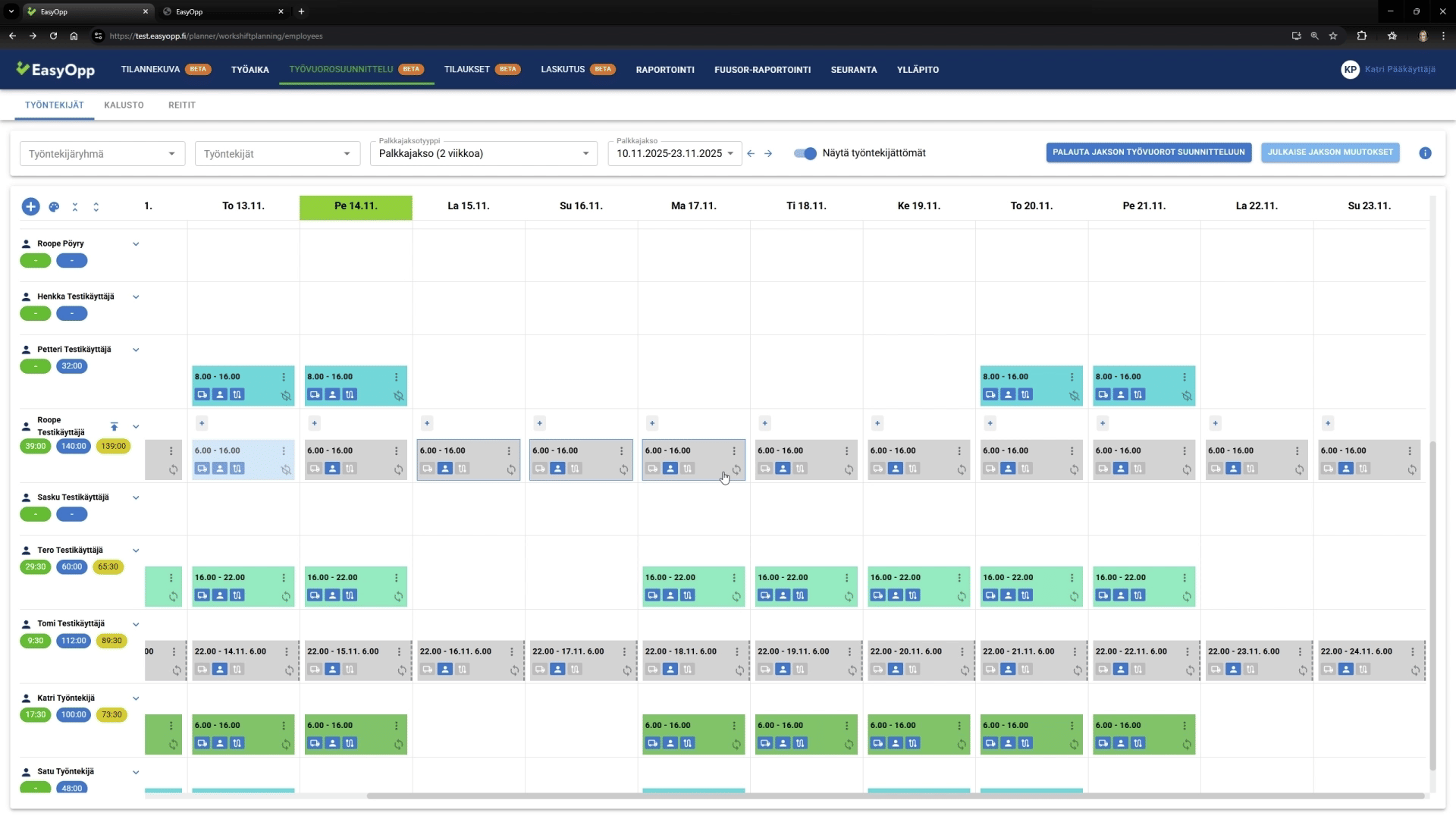
Task: Open the Työntekijäryhmä dropdown
Action: pos(102,154)
